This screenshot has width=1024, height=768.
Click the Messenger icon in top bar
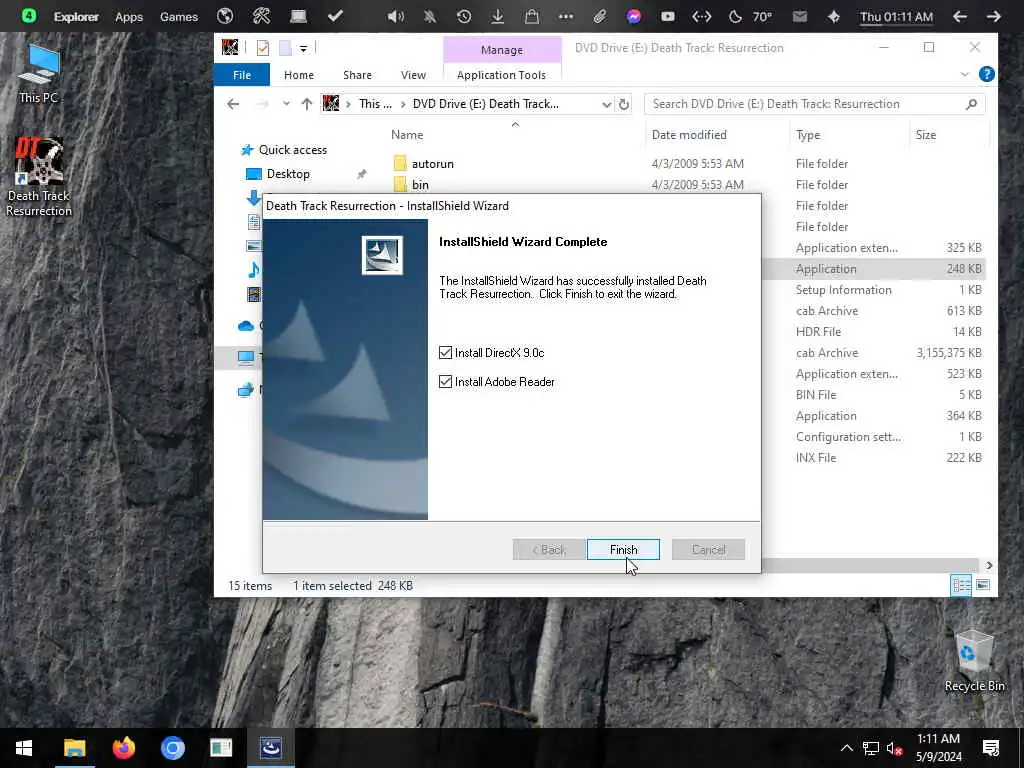click(633, 16)
